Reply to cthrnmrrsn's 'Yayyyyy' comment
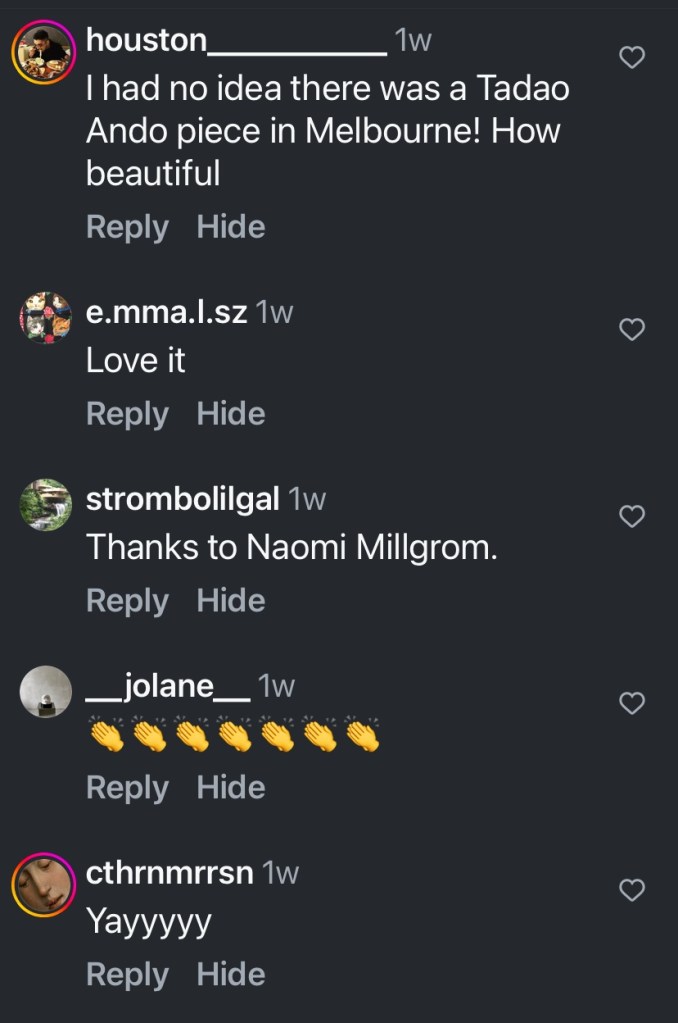 [x=127, y=975]
